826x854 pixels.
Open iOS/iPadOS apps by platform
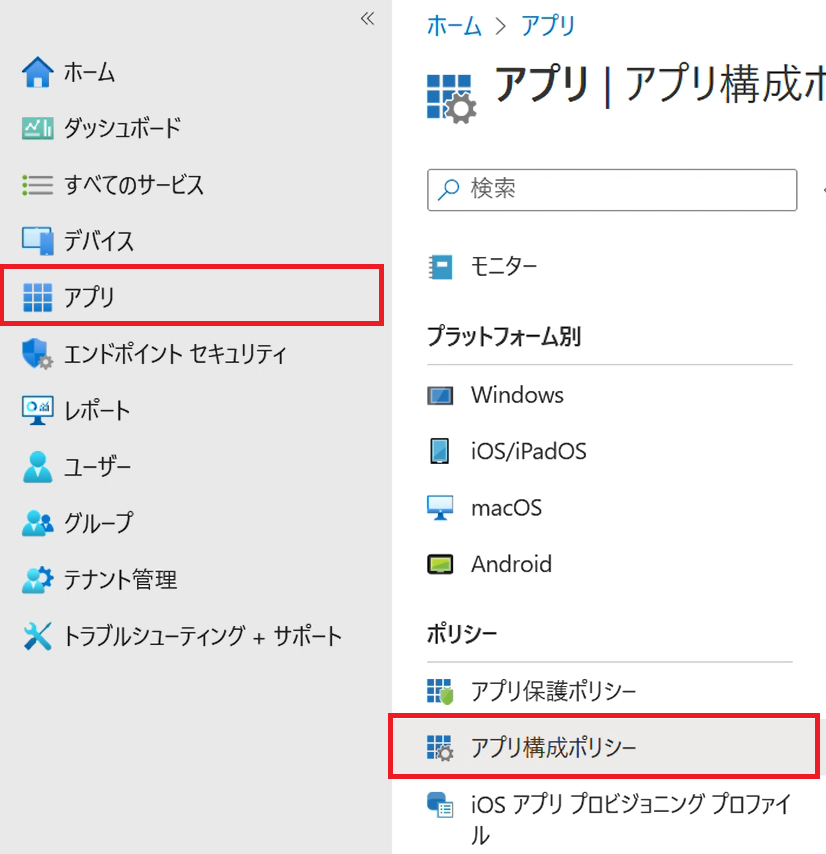529,451
